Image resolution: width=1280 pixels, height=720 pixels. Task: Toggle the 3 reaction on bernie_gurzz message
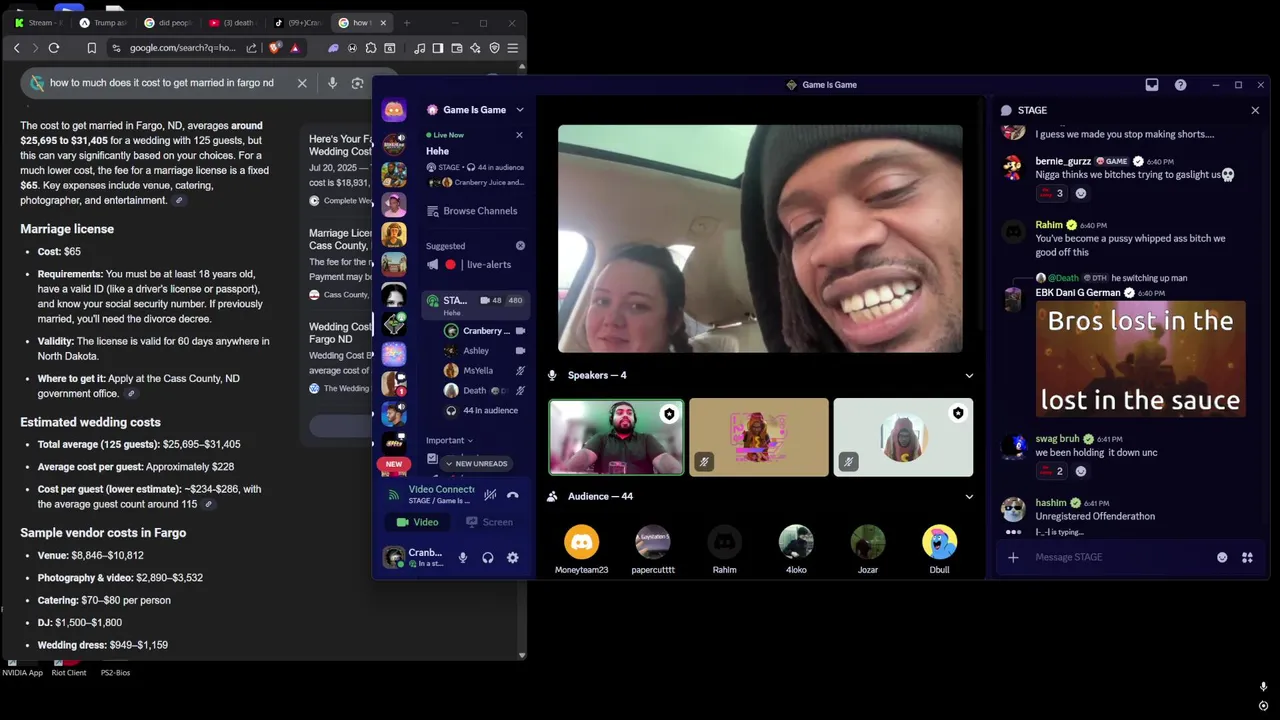click(x=1052, y=193)
